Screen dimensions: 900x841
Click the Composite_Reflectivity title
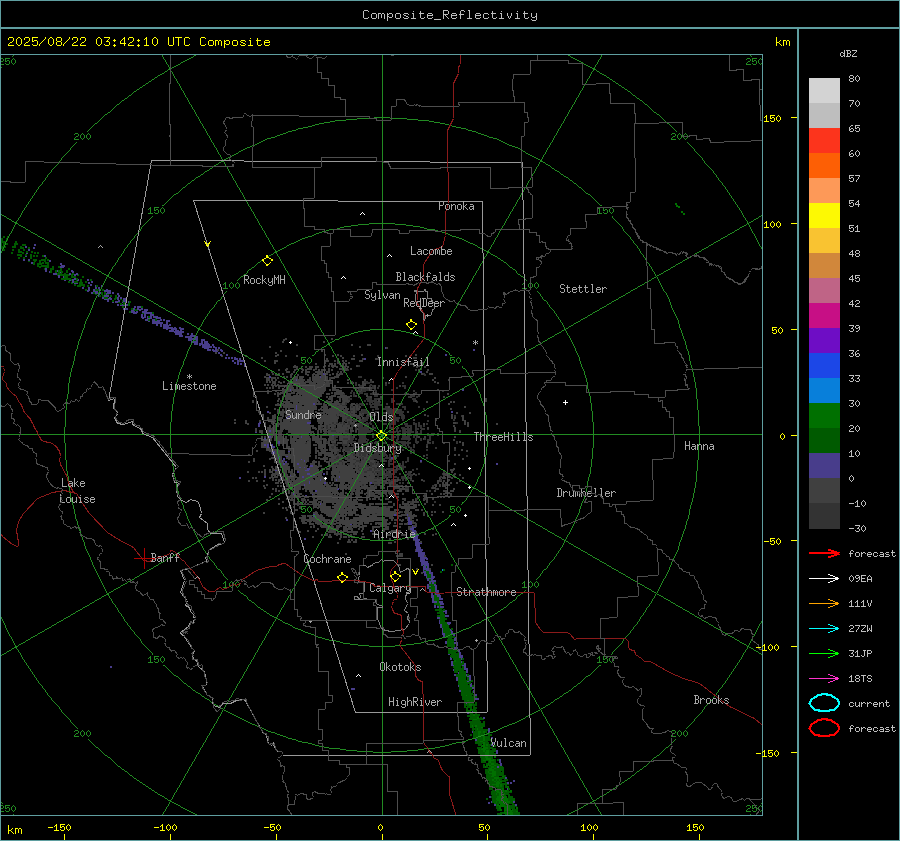tap(450, 15)
